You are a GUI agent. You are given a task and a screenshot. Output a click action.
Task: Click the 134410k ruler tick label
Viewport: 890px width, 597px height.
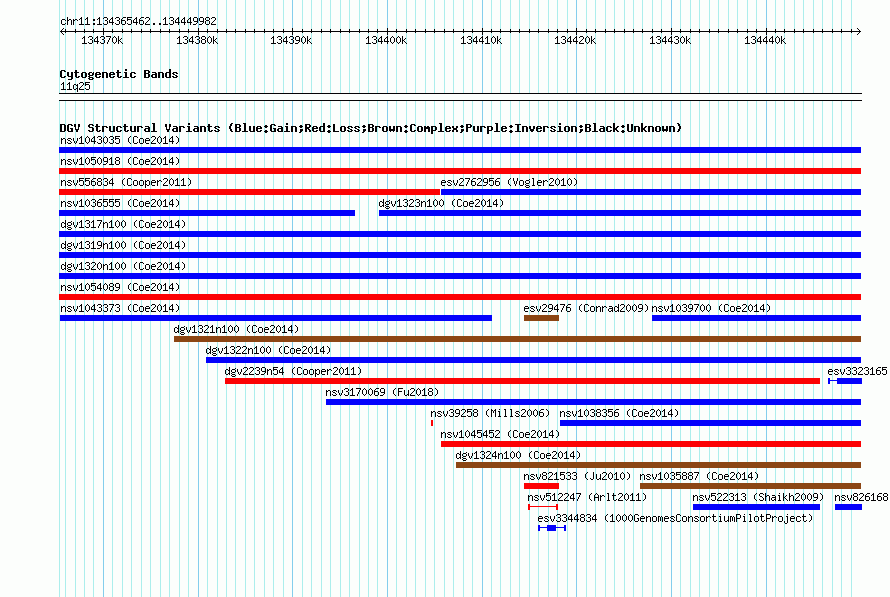tap(481, 40)
